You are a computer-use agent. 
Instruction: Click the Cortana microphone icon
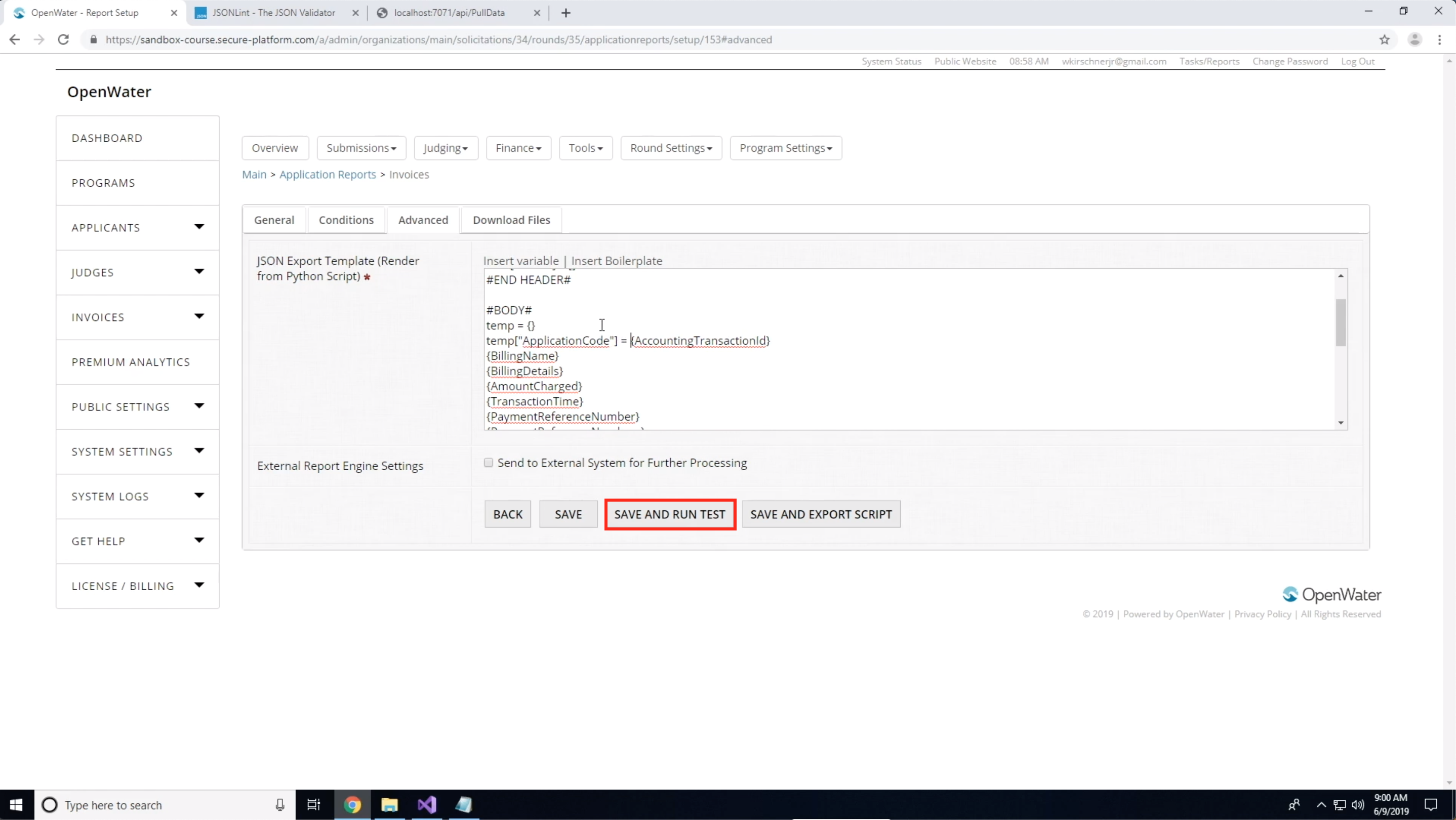click(x=280, y=805)
